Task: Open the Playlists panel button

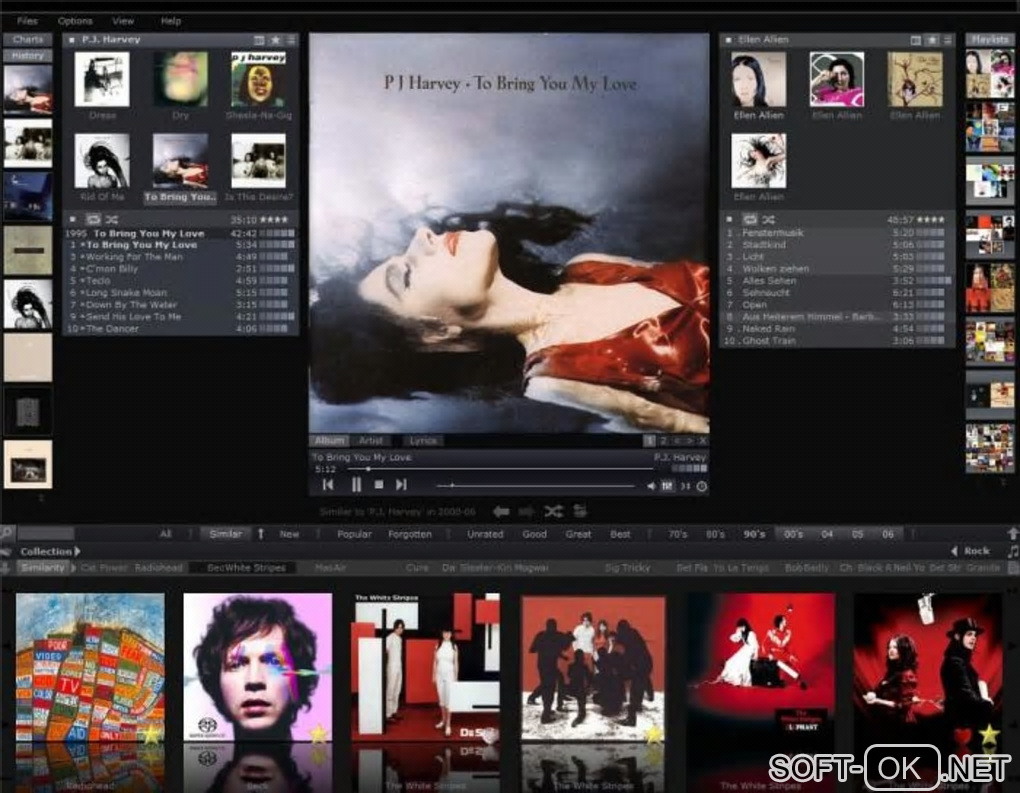Action: click(x=989, y=40)
